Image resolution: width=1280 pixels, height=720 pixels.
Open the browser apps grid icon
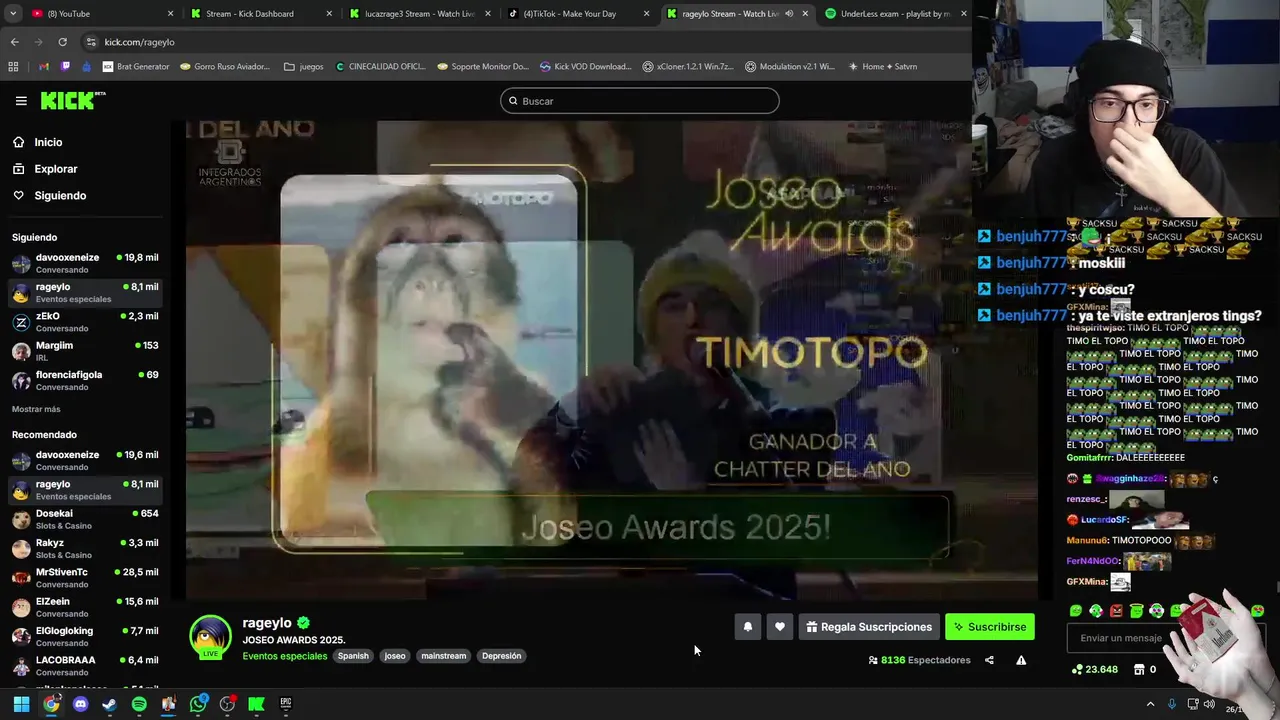tap(13, 67)
